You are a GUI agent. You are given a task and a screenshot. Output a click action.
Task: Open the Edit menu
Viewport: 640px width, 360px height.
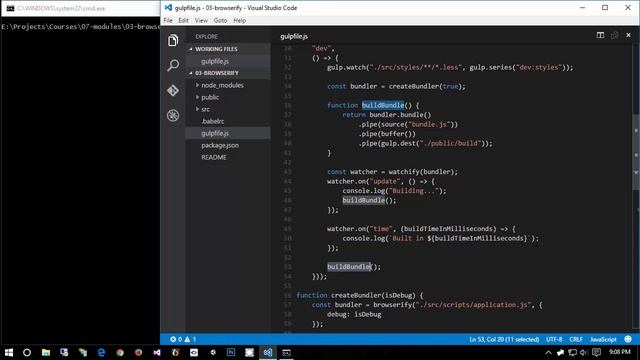click(x=183, y=20)
